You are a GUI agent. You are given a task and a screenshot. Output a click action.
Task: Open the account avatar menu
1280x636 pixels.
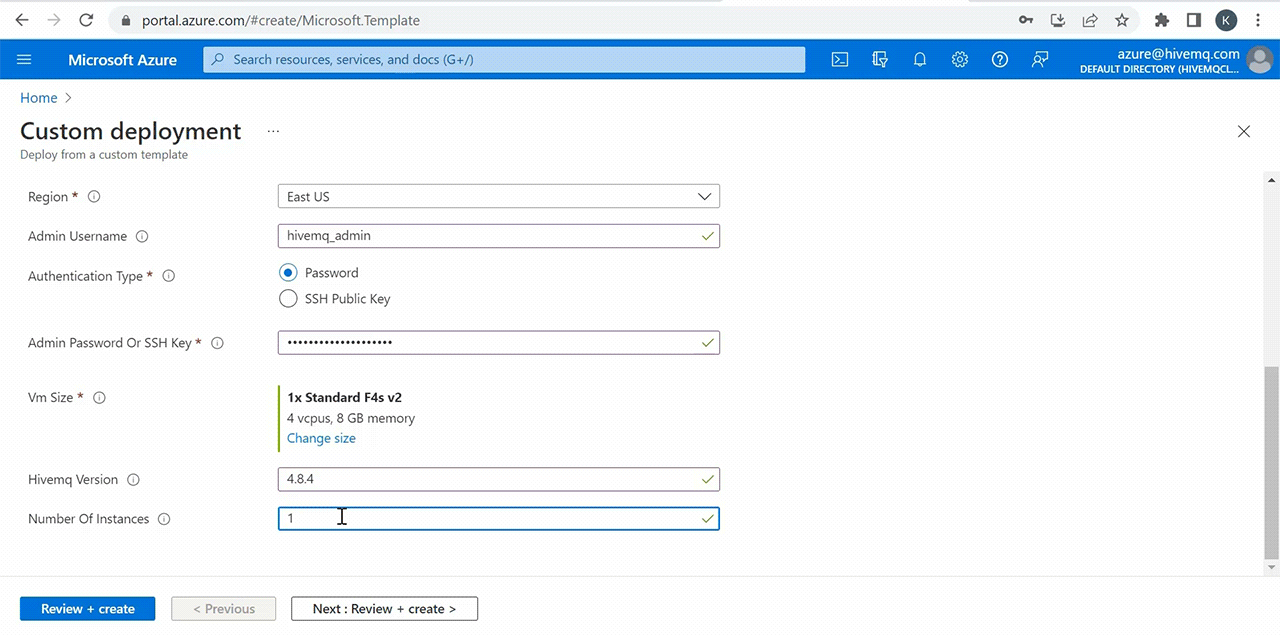click(1260, 60)
